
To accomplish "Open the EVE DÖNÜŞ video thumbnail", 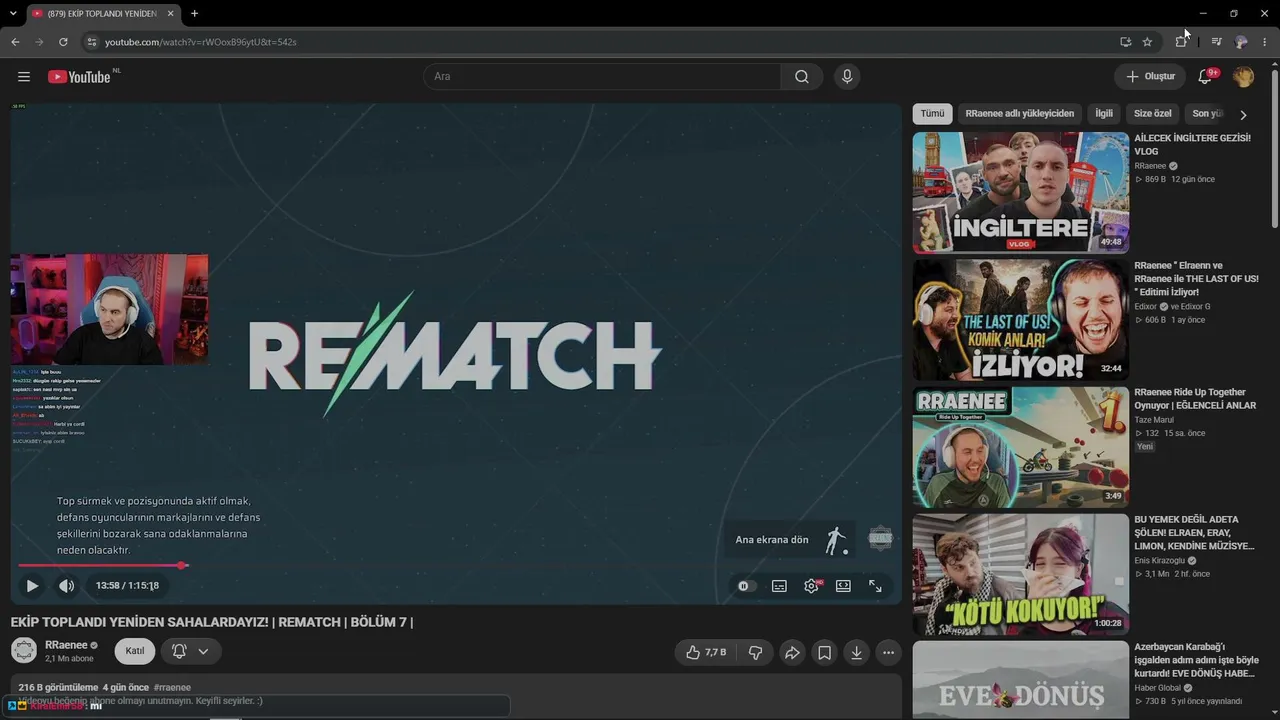I will 1020,680.
